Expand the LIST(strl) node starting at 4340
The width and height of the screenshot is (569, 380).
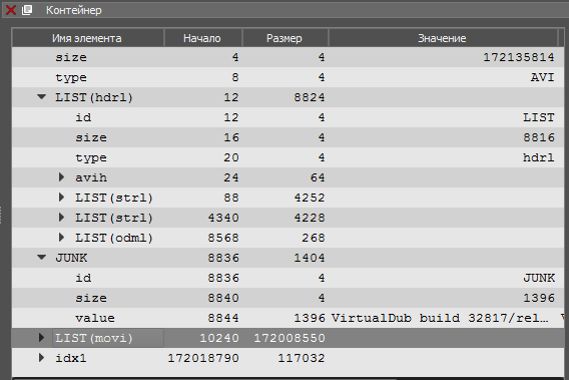tap(61, 217)
